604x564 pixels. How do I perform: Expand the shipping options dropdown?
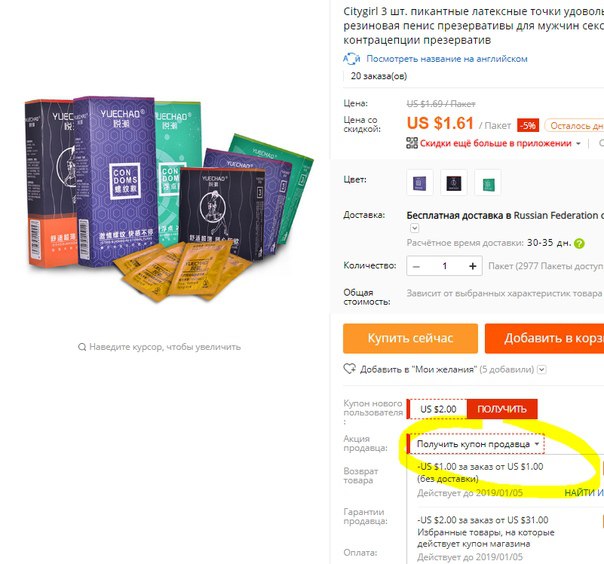click(x=414, y=228)
